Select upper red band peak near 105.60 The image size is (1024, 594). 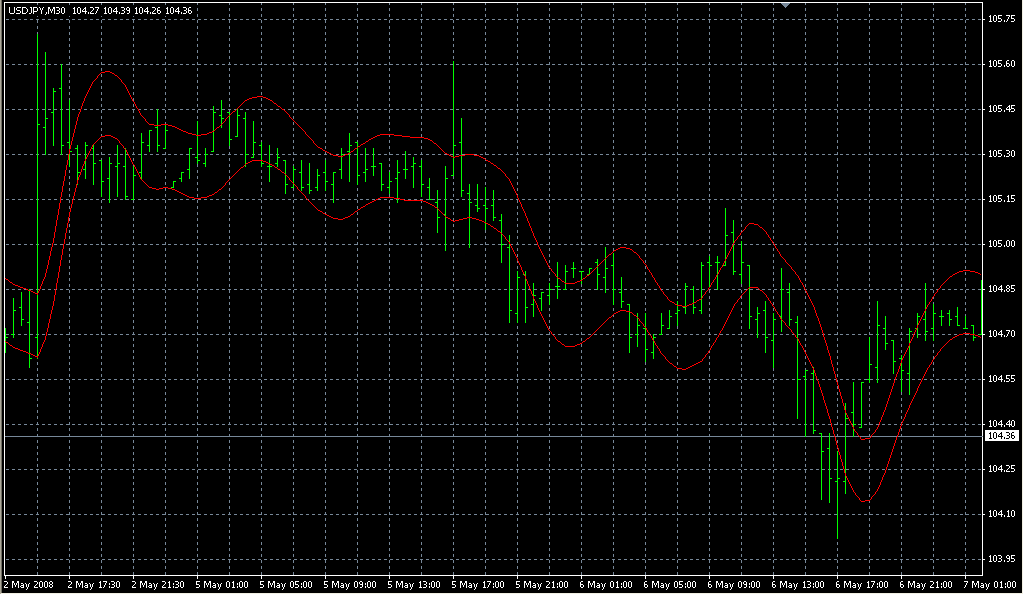pos(105,71)
